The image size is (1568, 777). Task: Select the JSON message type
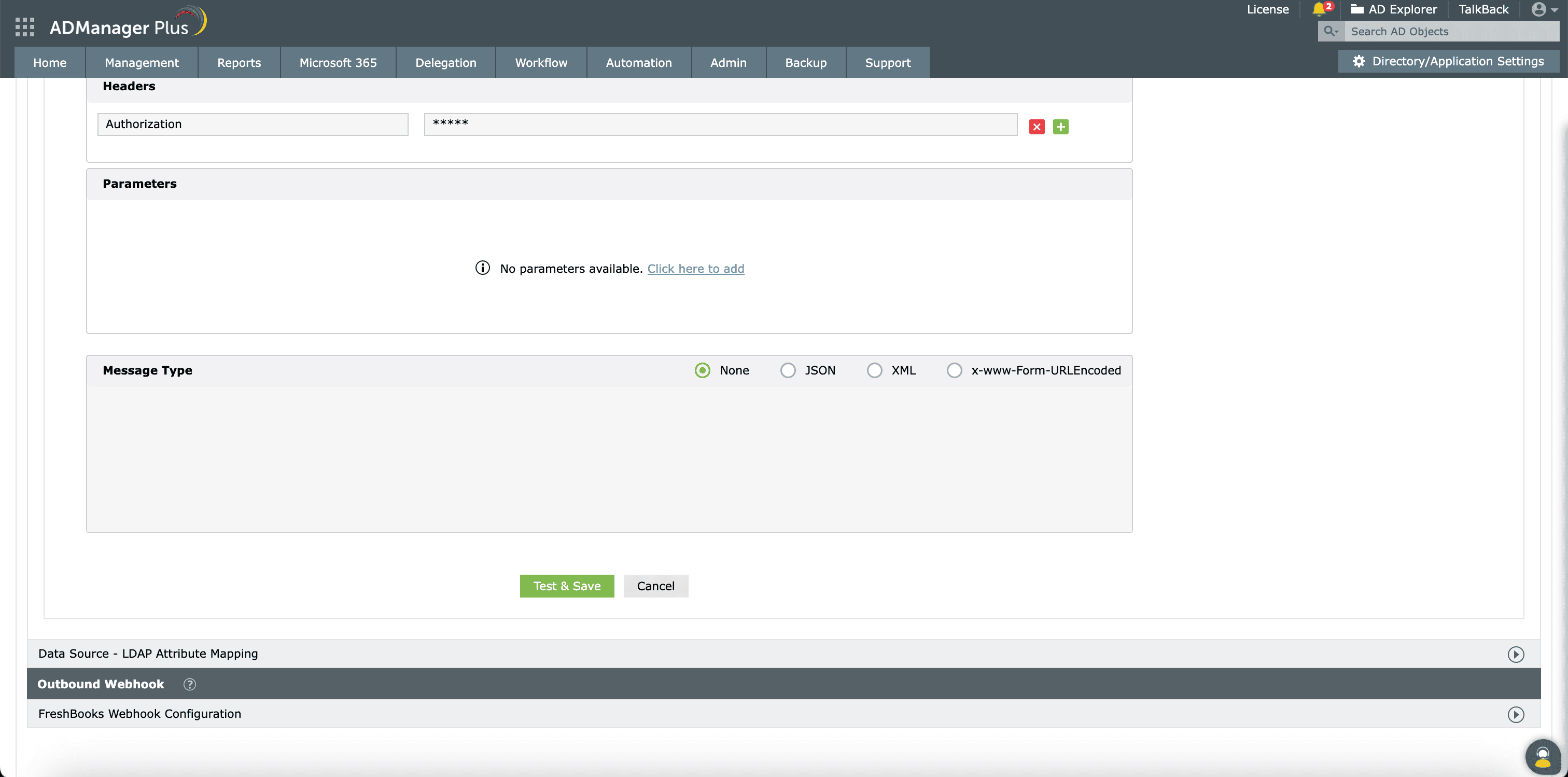tap(788, 370)
